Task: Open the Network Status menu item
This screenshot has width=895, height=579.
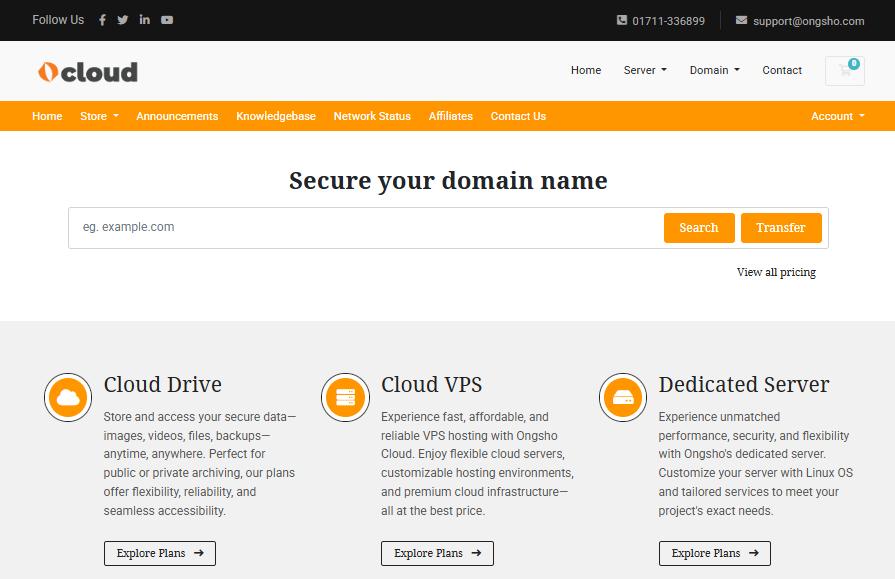Action: coord(372,116)
